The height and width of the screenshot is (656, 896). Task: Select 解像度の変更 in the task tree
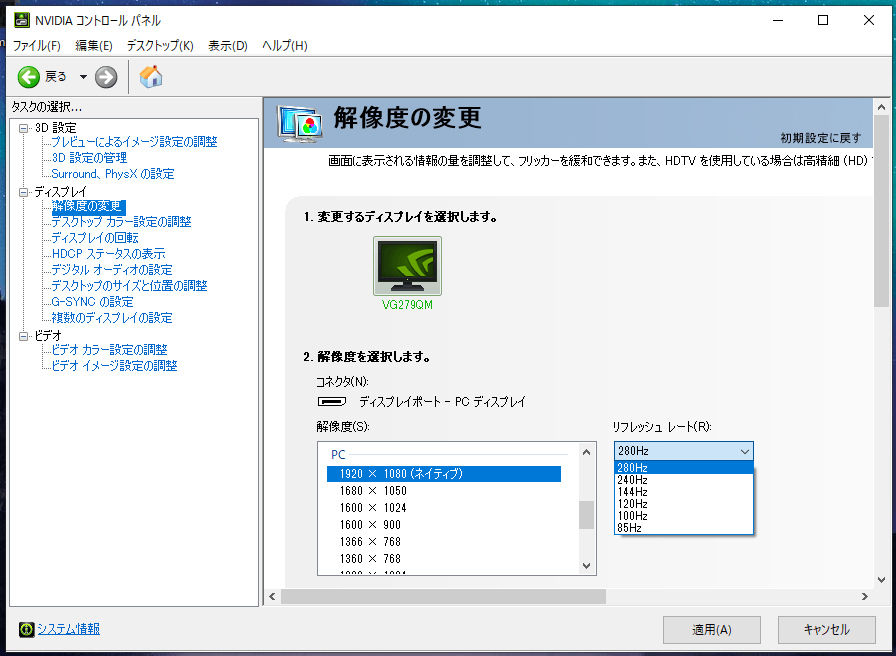pos(88,206)
